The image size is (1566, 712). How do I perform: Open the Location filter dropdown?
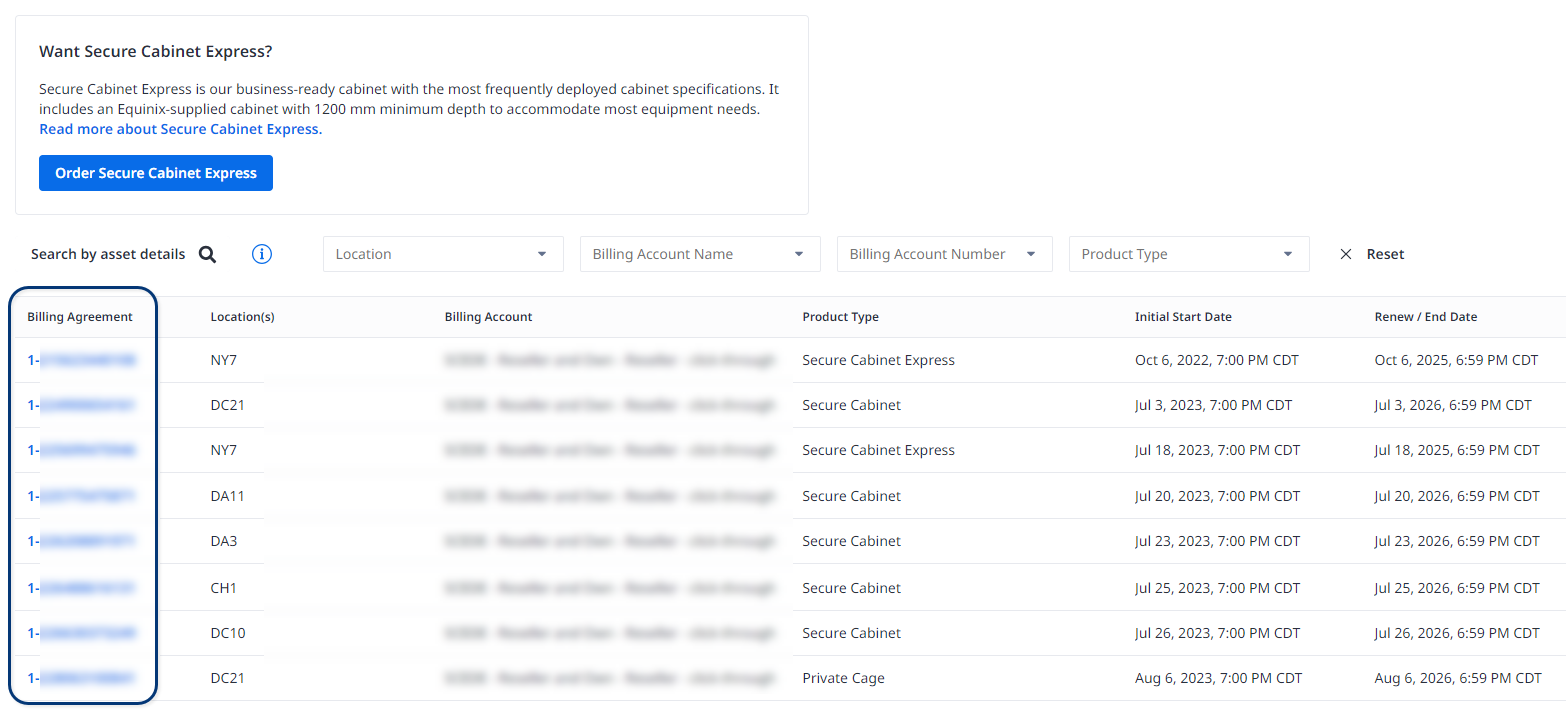click(x=443, y=254)
